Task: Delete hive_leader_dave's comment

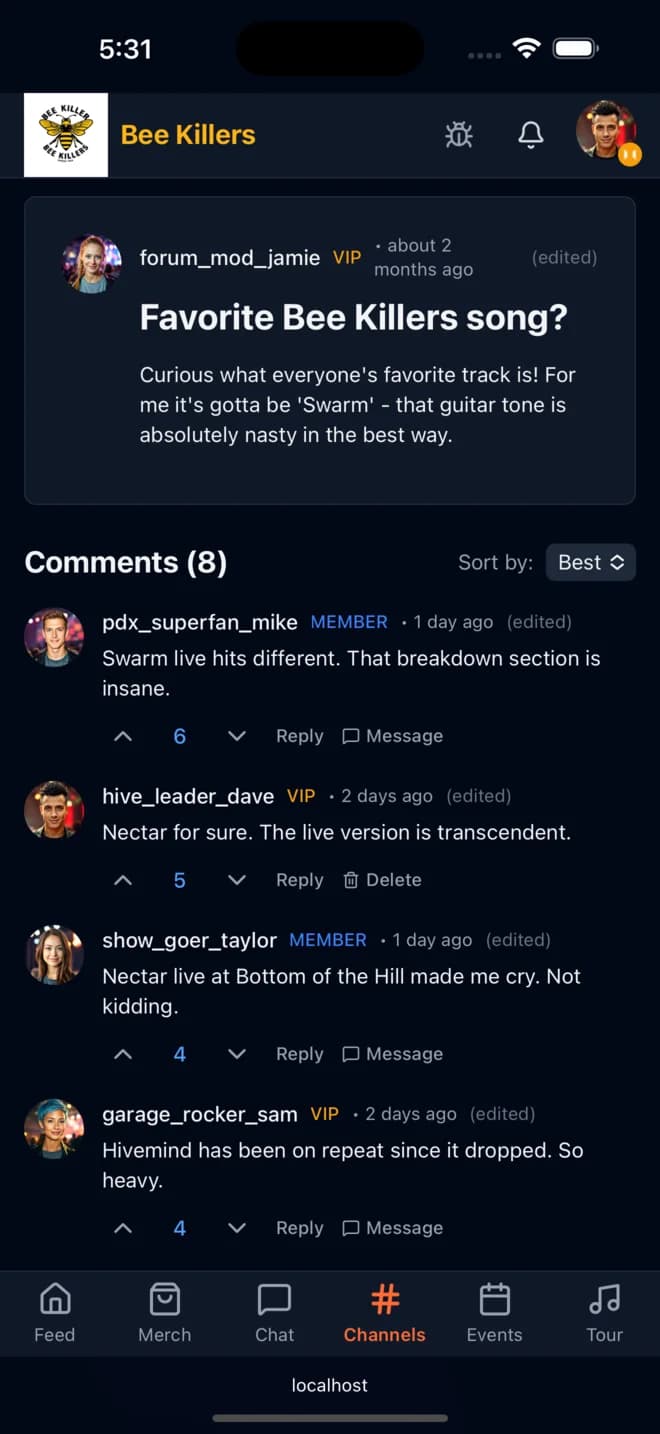Action: [x=381, y=880]
